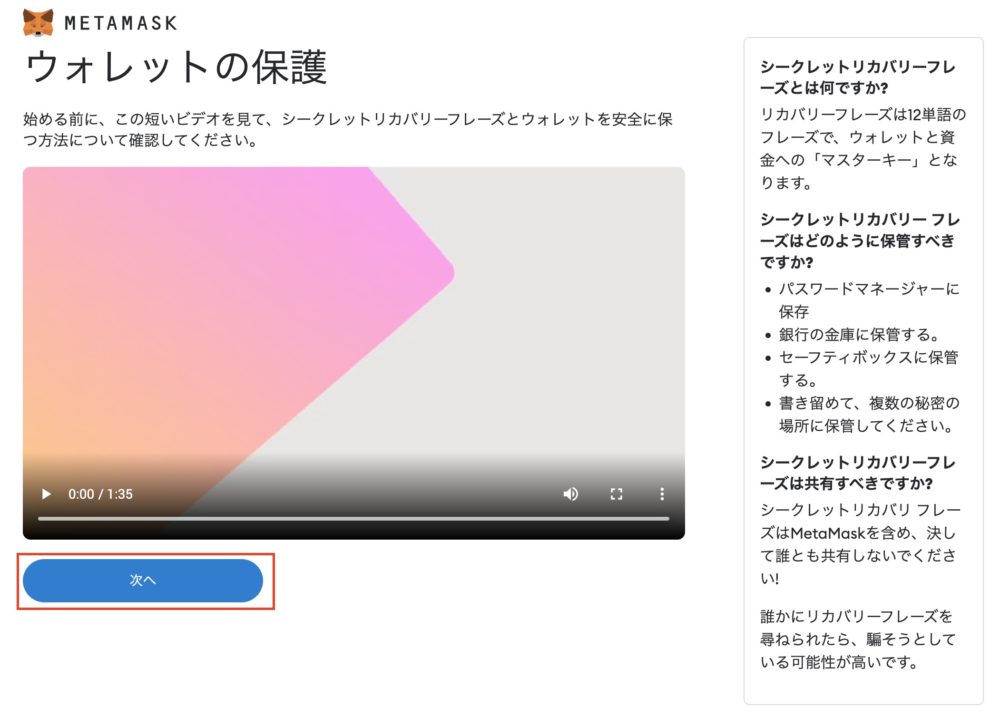Click the video progress bar
Viewport: 1000px width, 716px height.
click(x=353, y=519)
